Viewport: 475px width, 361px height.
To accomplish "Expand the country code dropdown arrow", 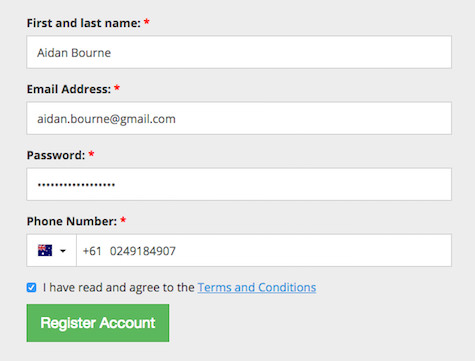I will (63, 251).
